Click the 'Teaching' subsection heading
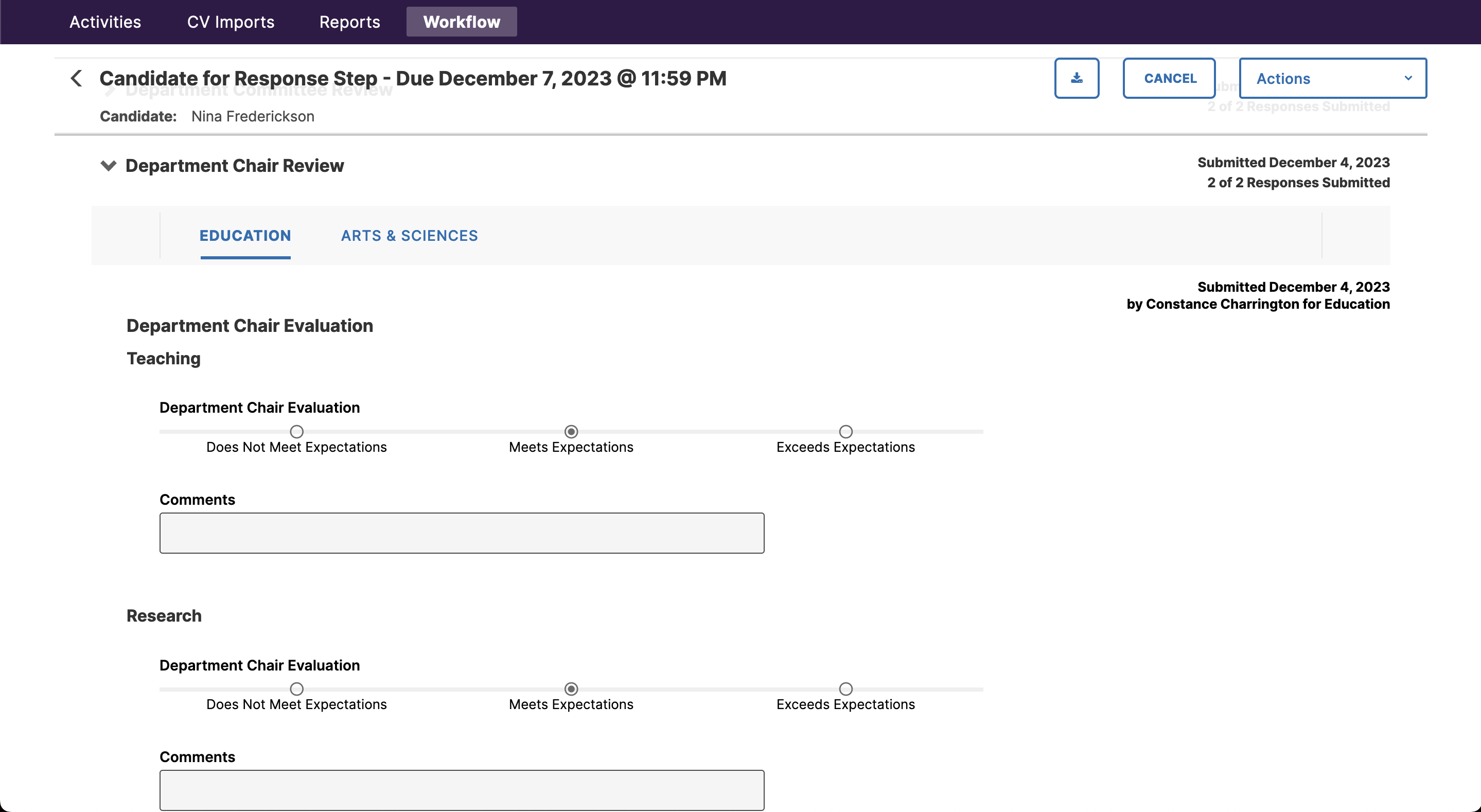Screen dimensions: 1481x812 164,358
